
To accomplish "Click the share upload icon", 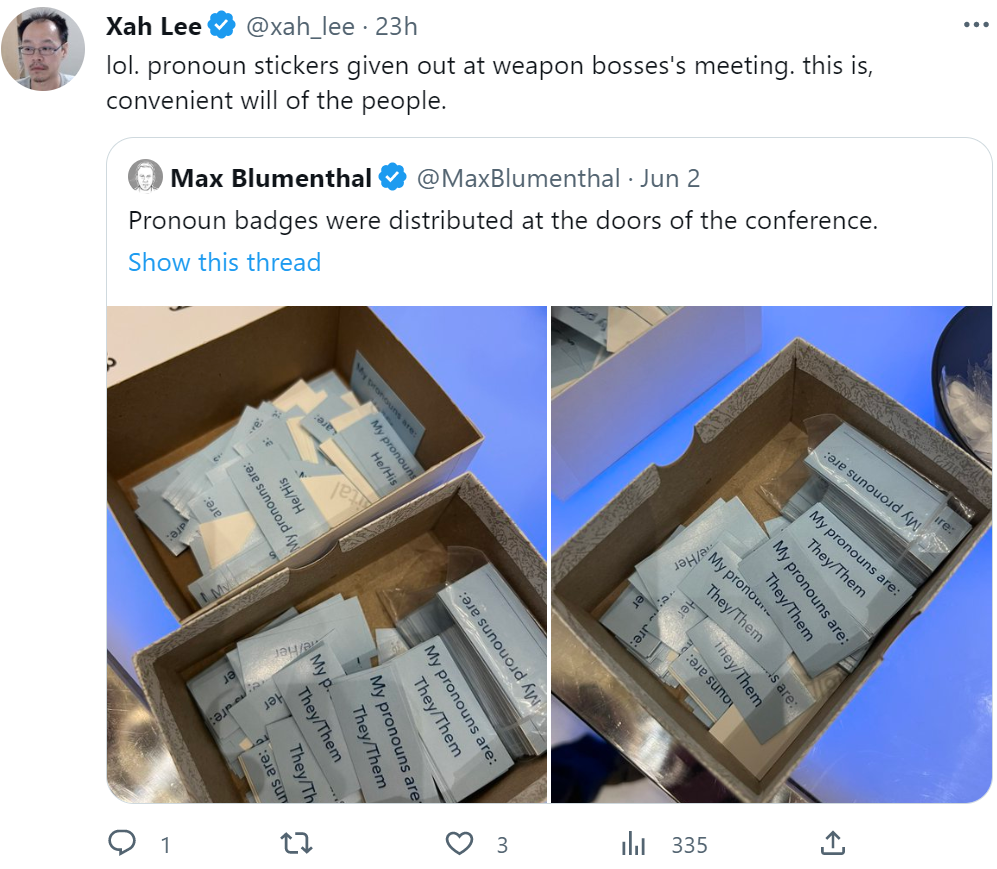I will pyautogui.click(x=832, y=843).
